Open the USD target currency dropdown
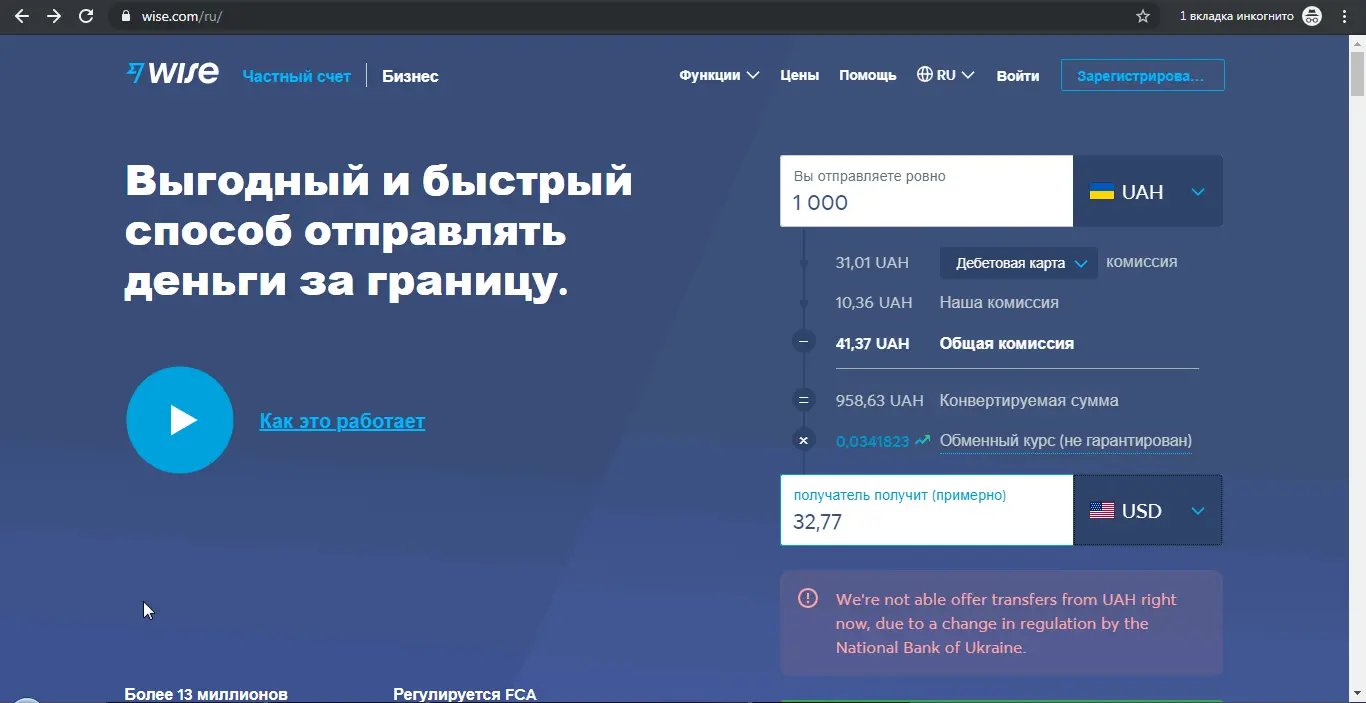The image size is (1366, 703). click(x=1148, y=510)
